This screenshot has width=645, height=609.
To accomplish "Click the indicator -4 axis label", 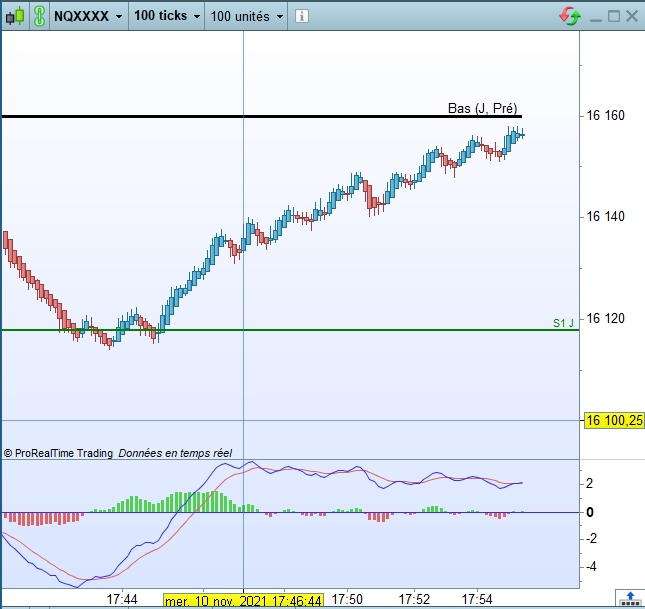I will click(591, 567).
